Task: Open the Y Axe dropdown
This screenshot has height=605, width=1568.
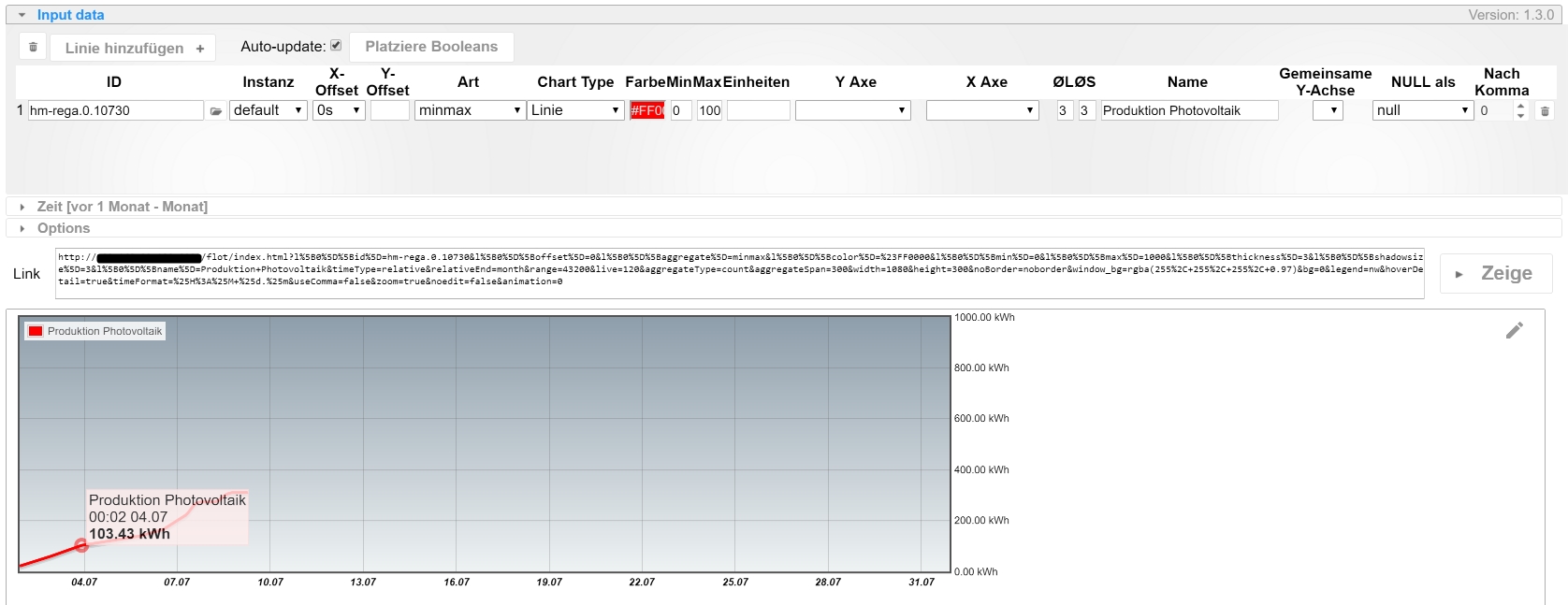Action: point(853,110)
